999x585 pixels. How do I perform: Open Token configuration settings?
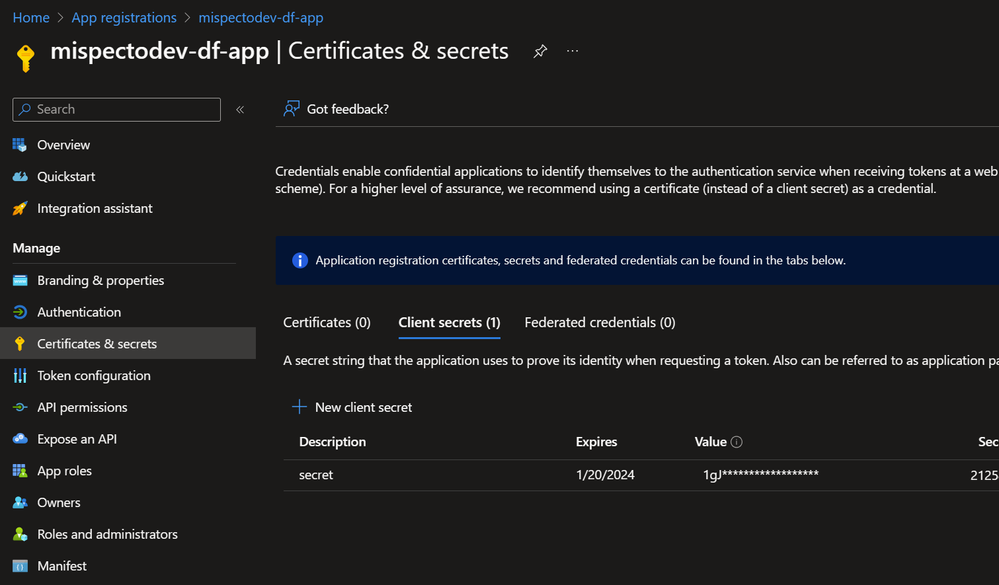pos(93,376)
